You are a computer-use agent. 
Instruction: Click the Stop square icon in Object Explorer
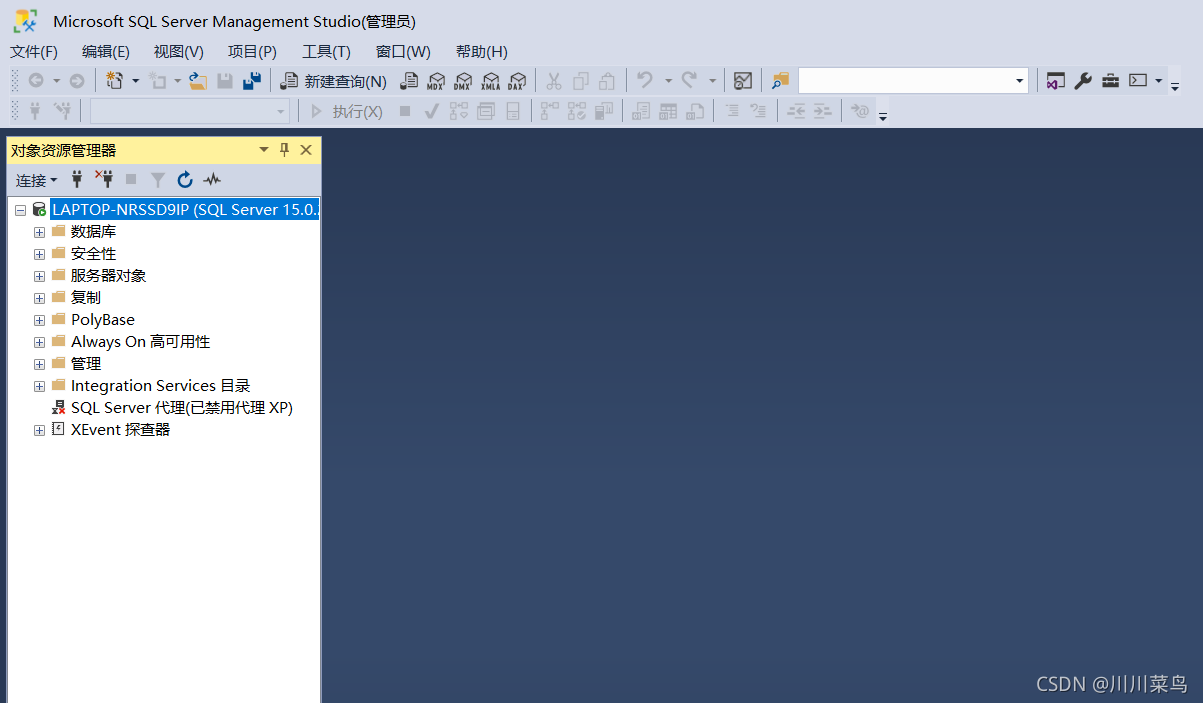click(131, 180)
